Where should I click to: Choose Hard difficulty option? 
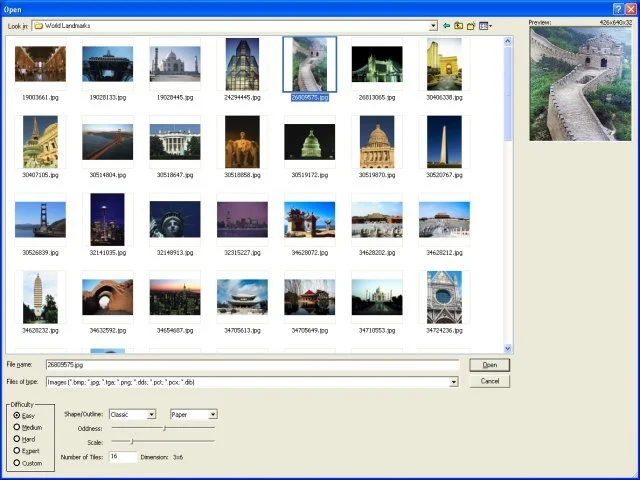click(17, 439)
